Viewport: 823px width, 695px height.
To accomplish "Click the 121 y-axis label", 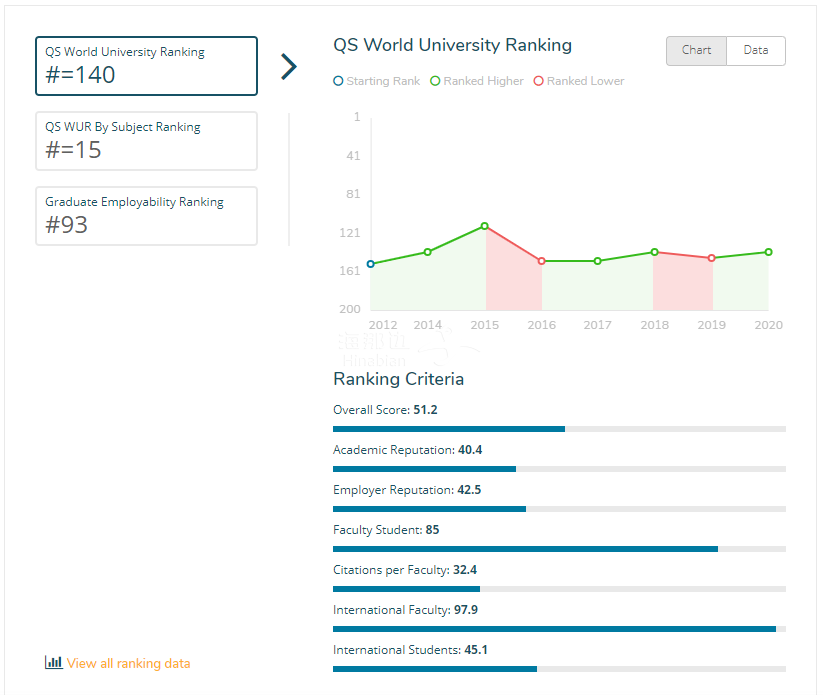I will click(x=350, y=233).
